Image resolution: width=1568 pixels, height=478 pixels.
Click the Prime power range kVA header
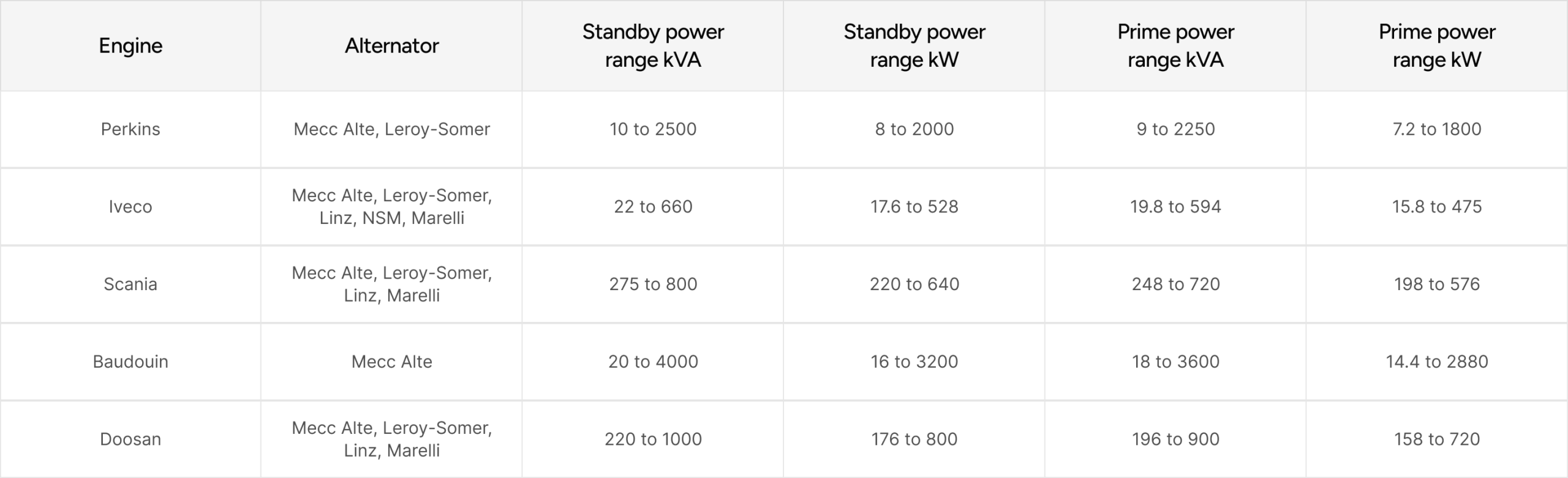coord(1175,46)
